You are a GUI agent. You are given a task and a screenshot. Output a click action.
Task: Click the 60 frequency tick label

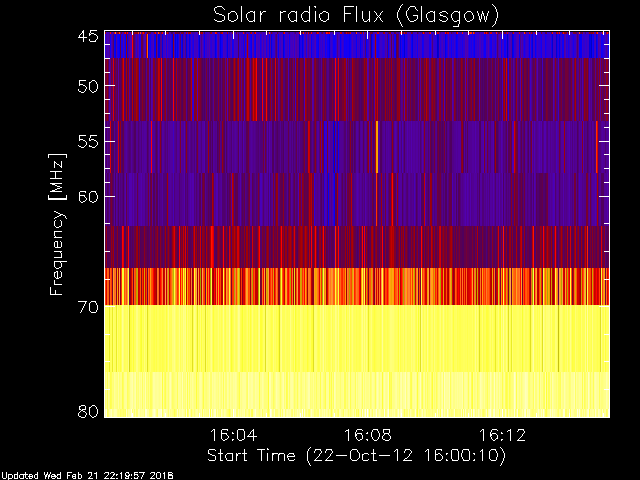[88, 197]
